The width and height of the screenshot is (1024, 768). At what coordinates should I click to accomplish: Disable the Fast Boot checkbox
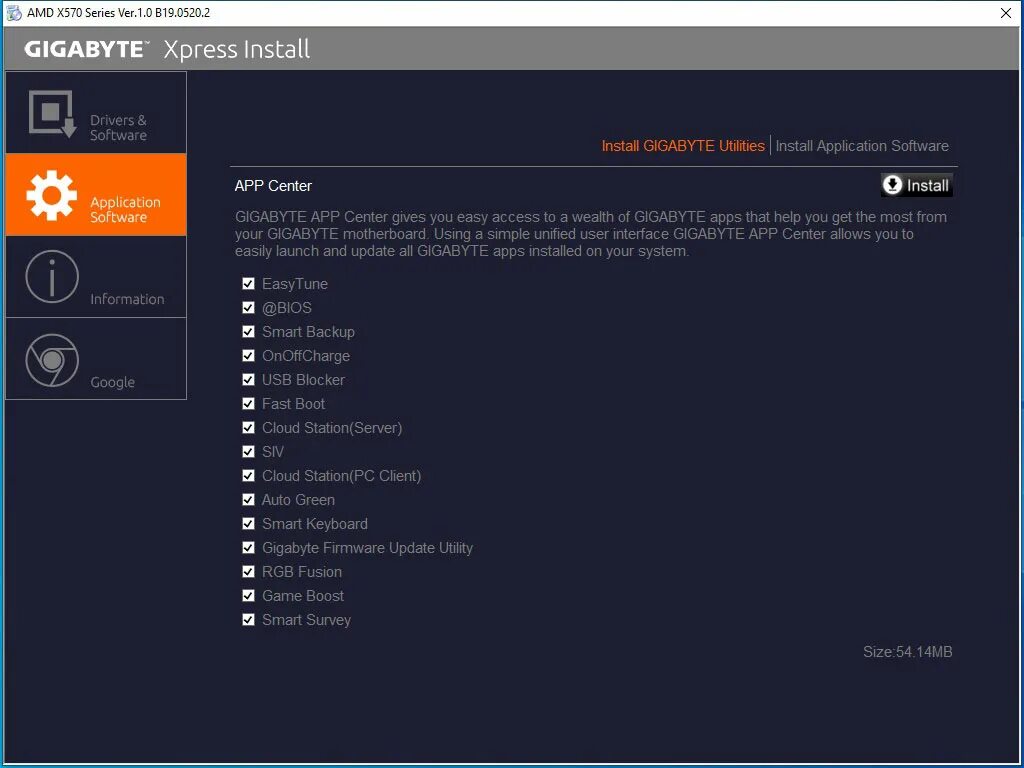coord(248,404)
